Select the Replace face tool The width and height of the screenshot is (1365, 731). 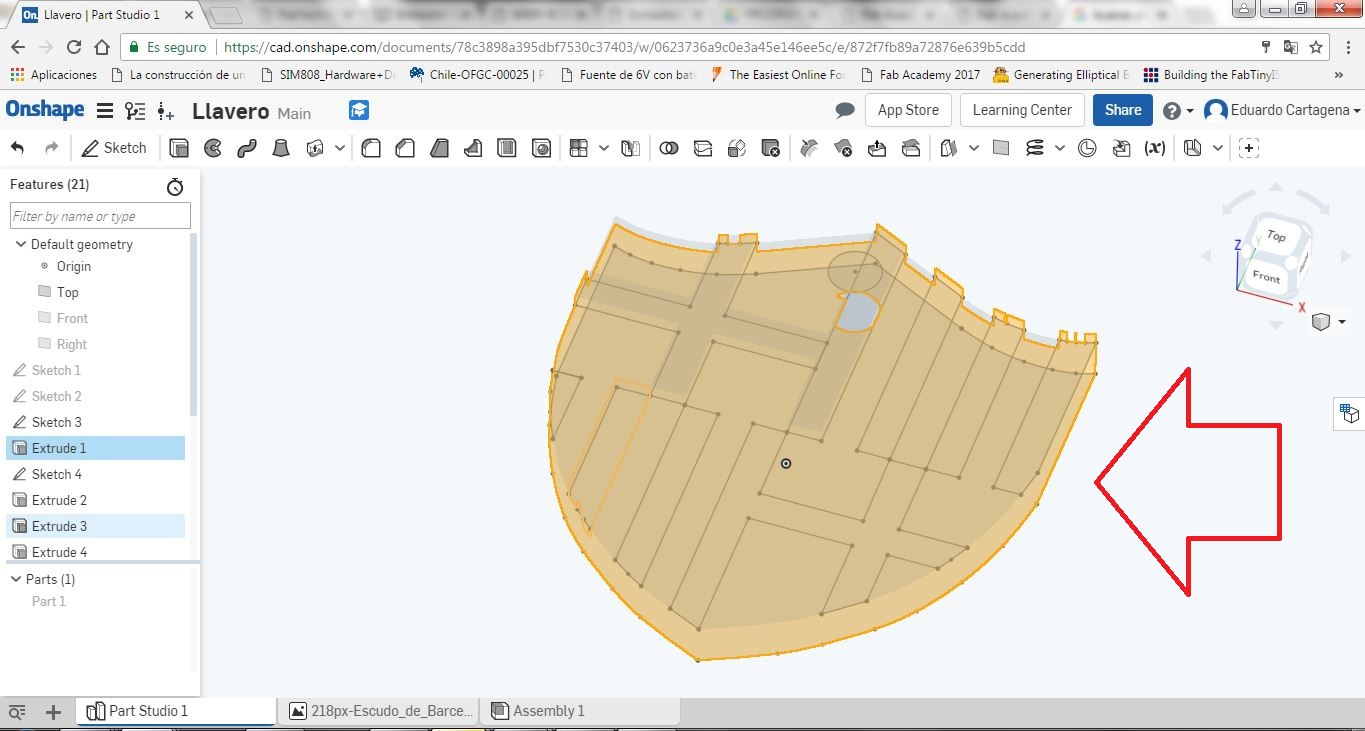pyautogui.click(x=911, y=148)
